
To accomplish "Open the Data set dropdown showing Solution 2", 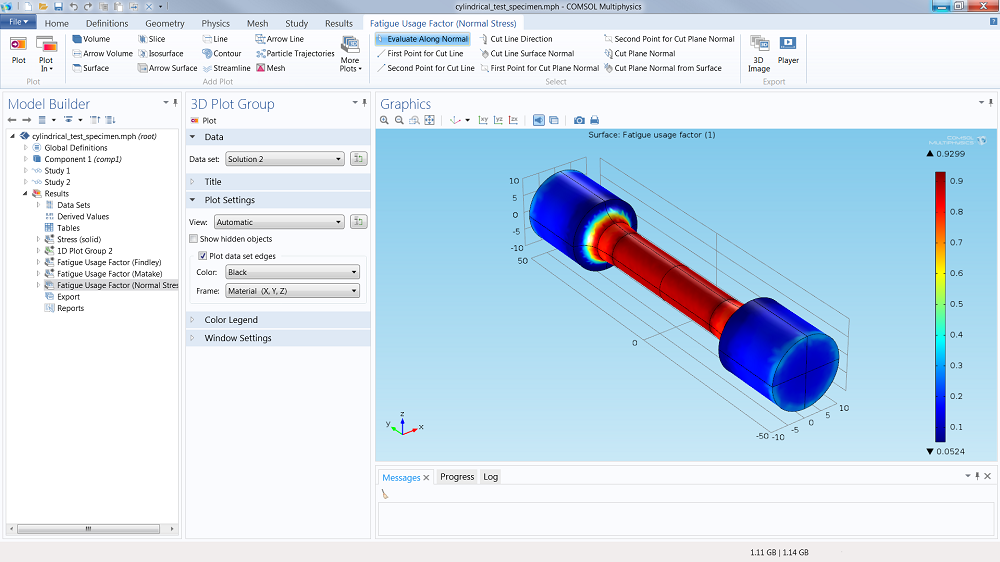I will [x=284, y=159].
